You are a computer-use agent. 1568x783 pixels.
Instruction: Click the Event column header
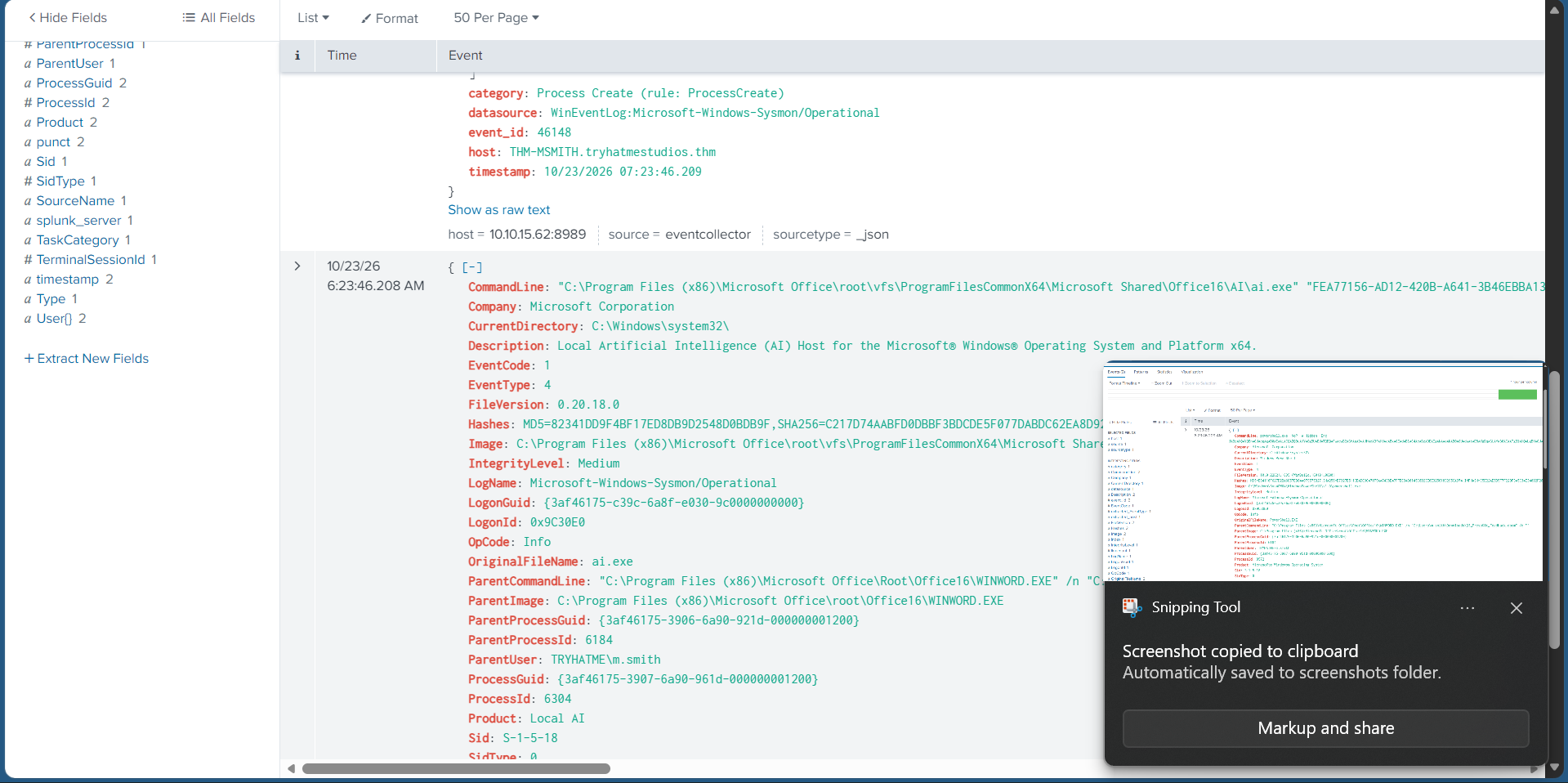tap(465, 56)
